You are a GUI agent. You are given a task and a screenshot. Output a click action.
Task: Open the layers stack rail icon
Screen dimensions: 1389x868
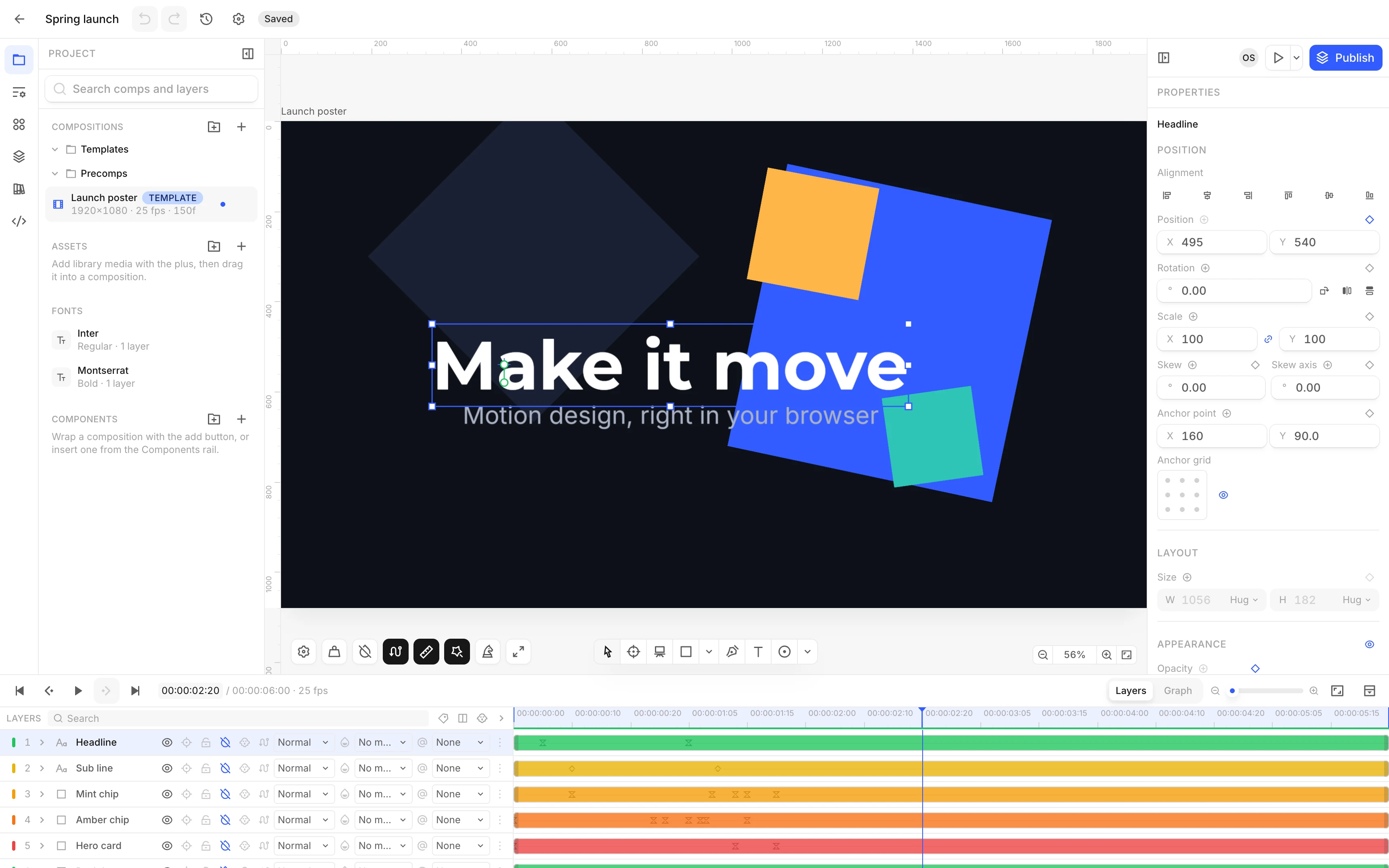pos(19,156)
